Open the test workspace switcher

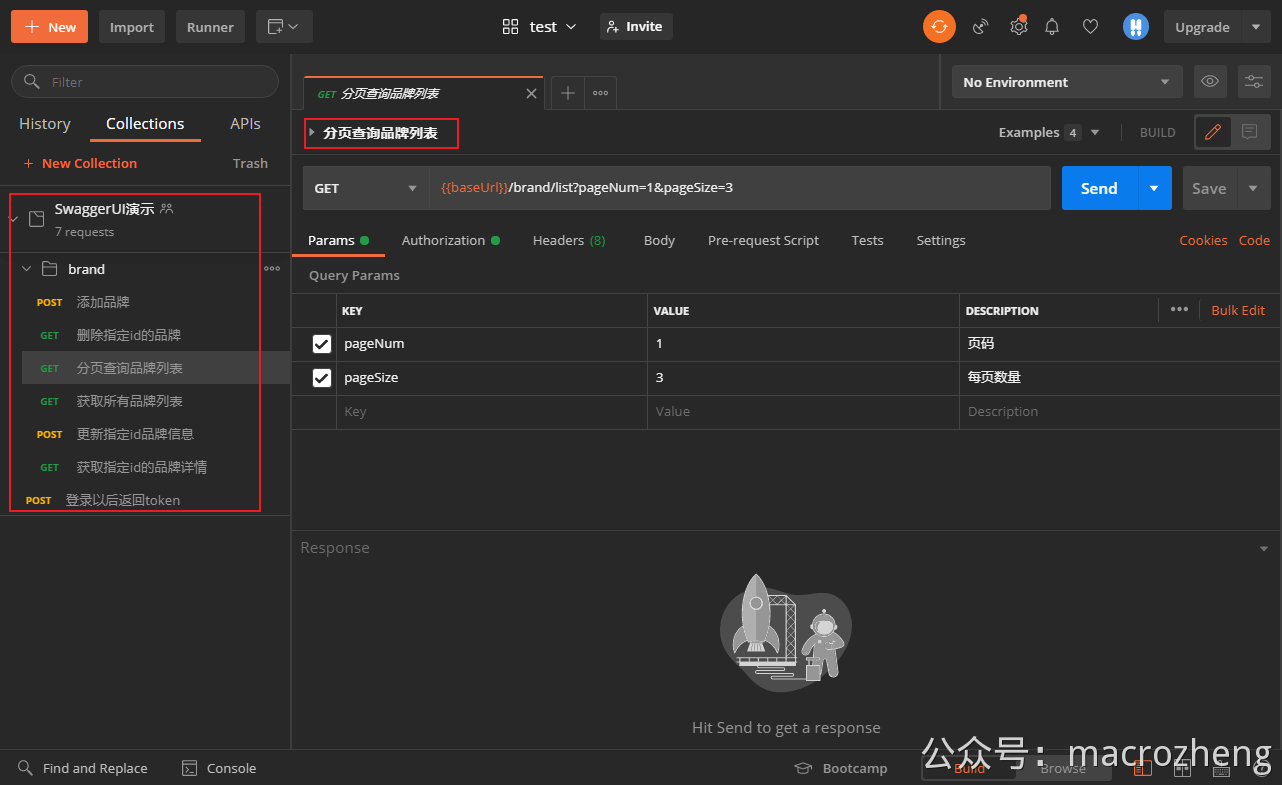540,27
